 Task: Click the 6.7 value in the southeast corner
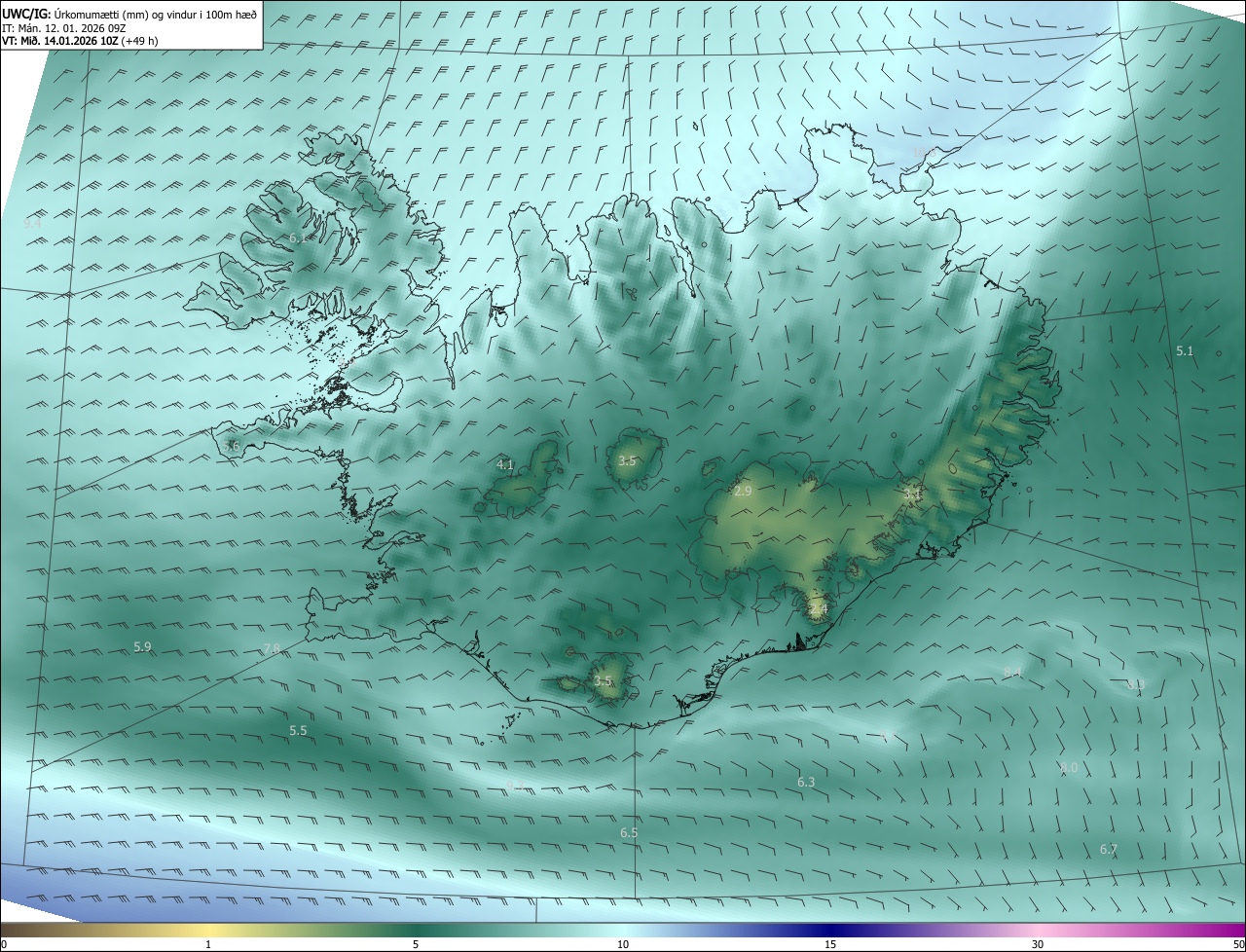pos(1109,850)
